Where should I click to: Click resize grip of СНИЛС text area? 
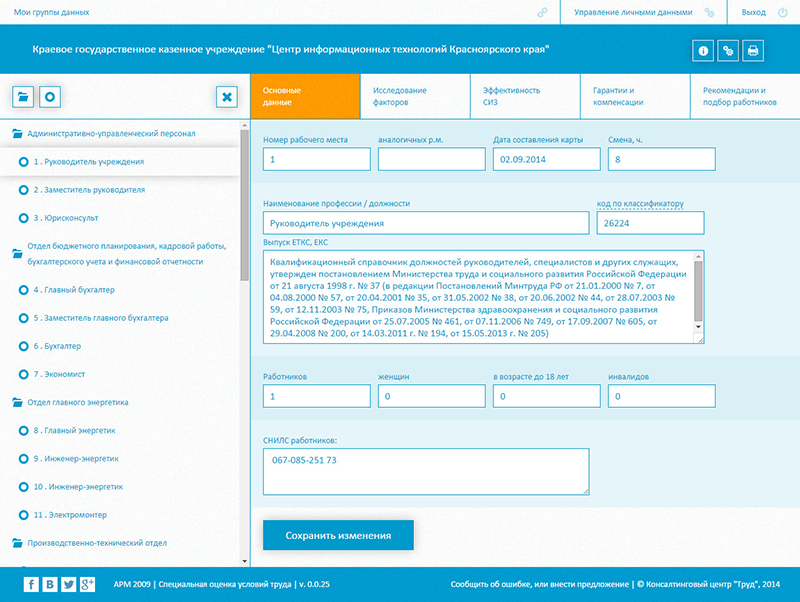586,491
